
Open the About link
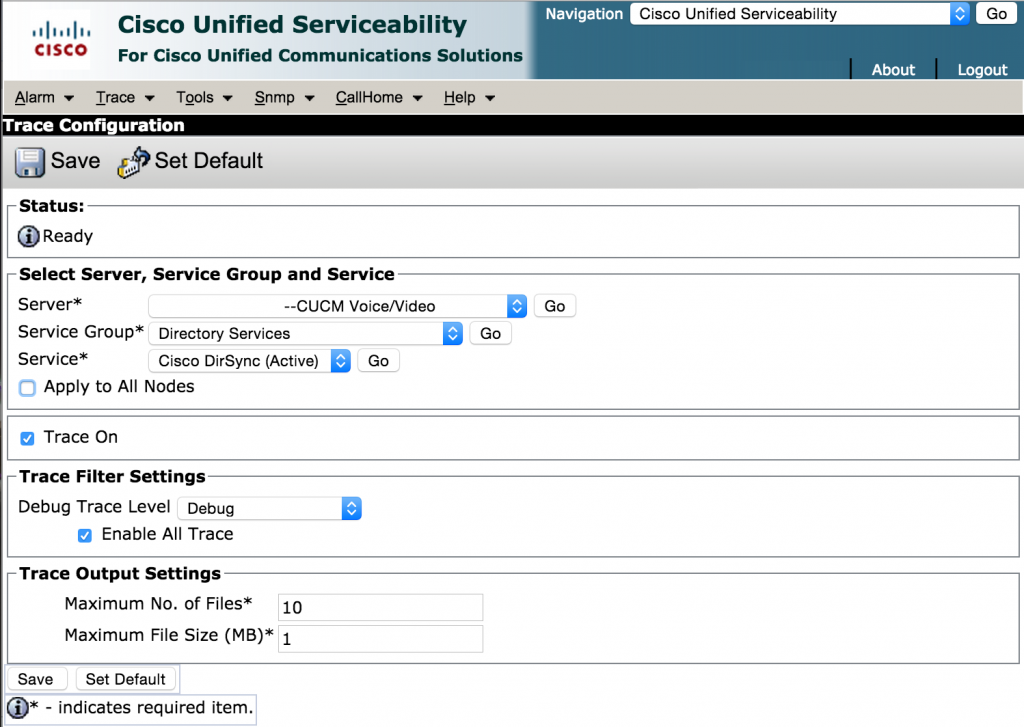893,69
